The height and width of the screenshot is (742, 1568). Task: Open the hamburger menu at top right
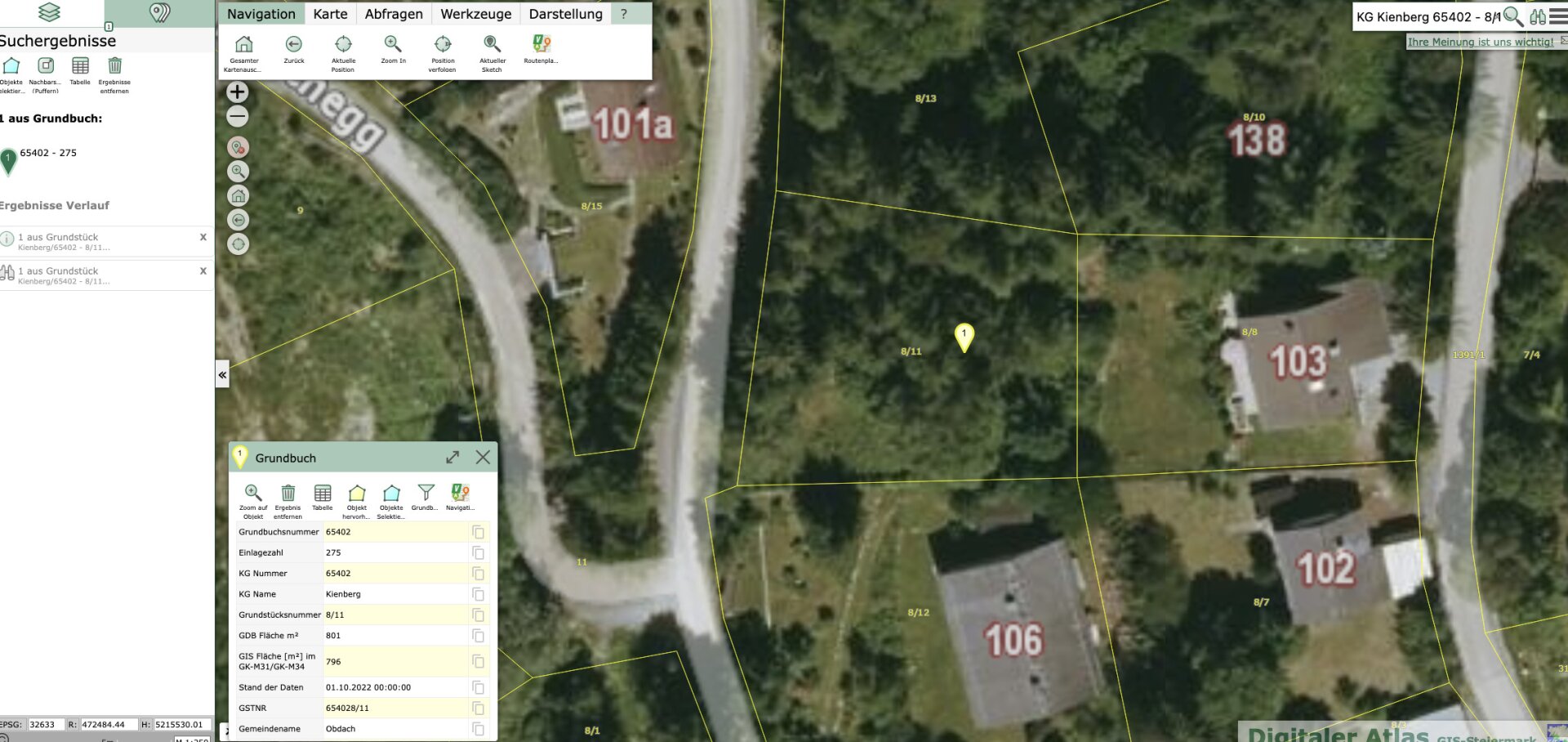coord(1558,16)
